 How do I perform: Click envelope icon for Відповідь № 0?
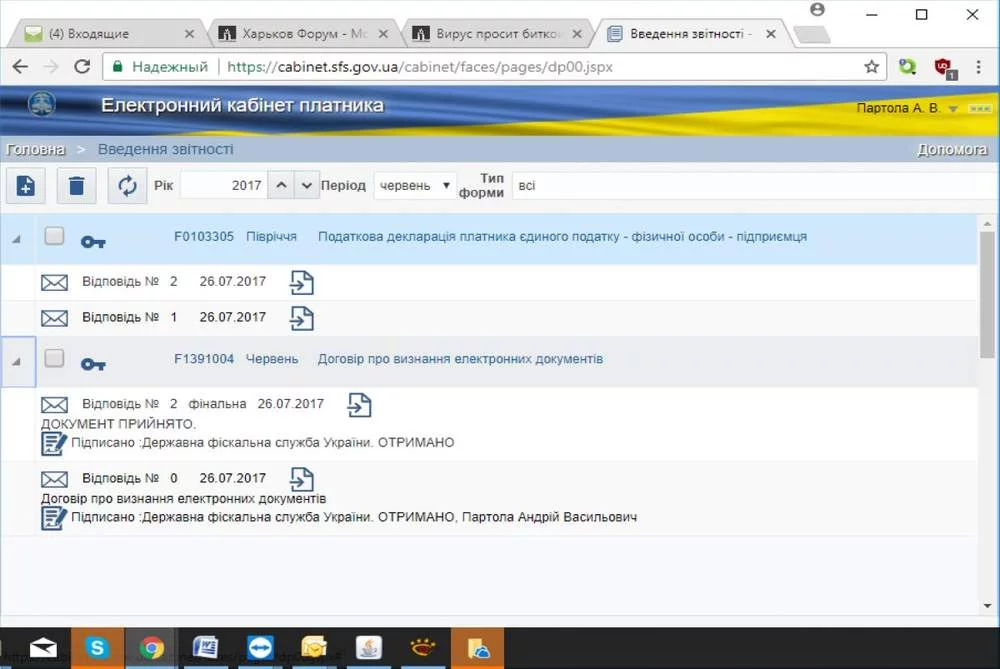pyautogui.click(x=54, y=479)
